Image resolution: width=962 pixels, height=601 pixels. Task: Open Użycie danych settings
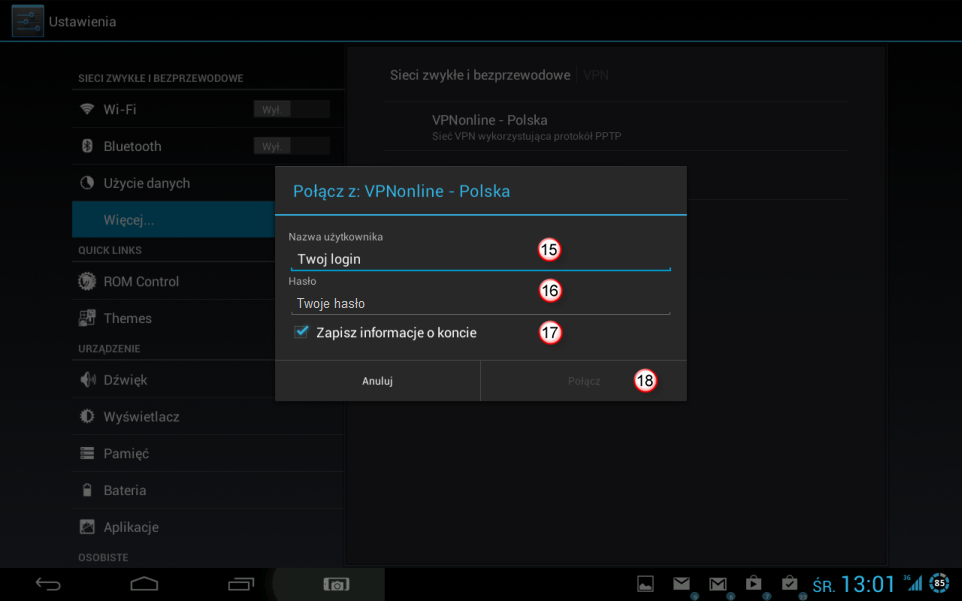173,183
